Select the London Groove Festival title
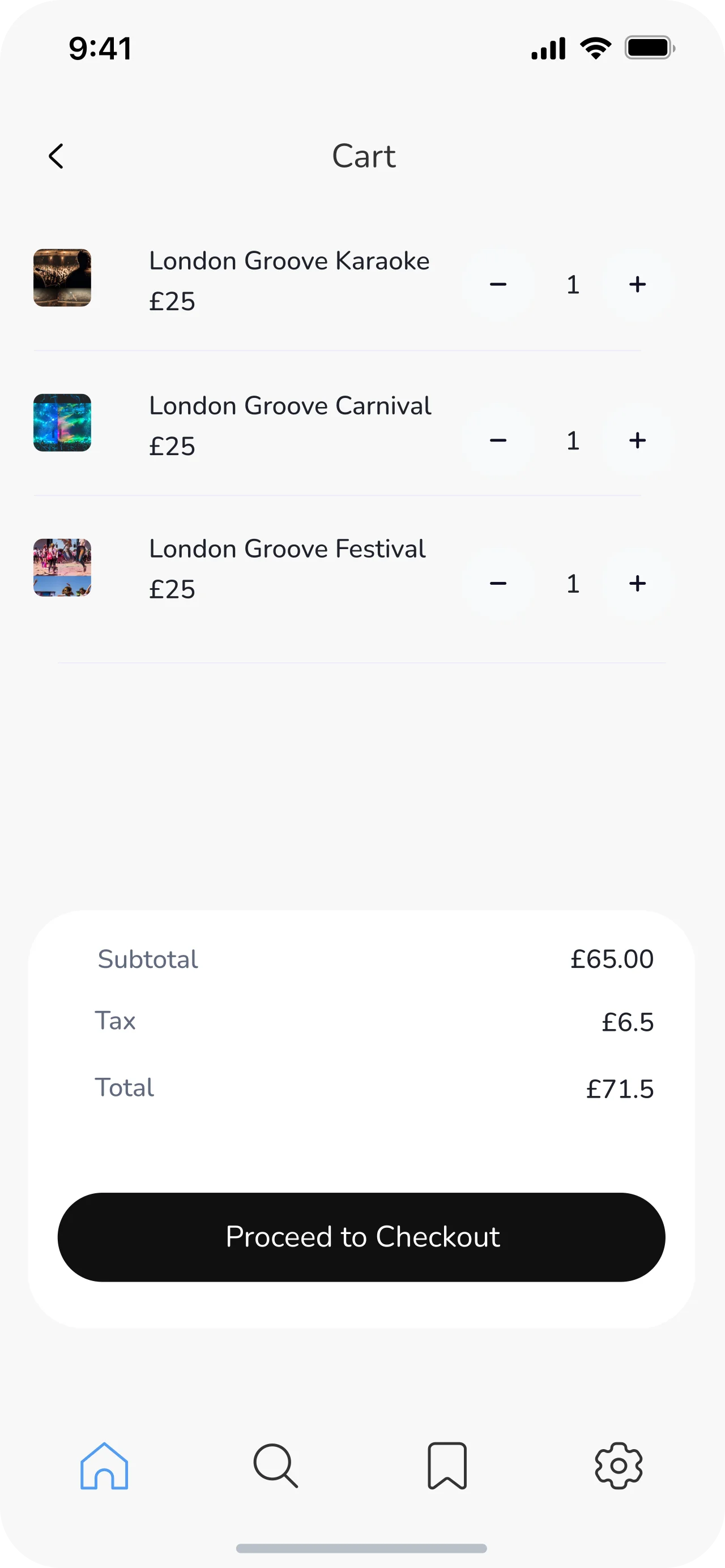 coord(287,549)
